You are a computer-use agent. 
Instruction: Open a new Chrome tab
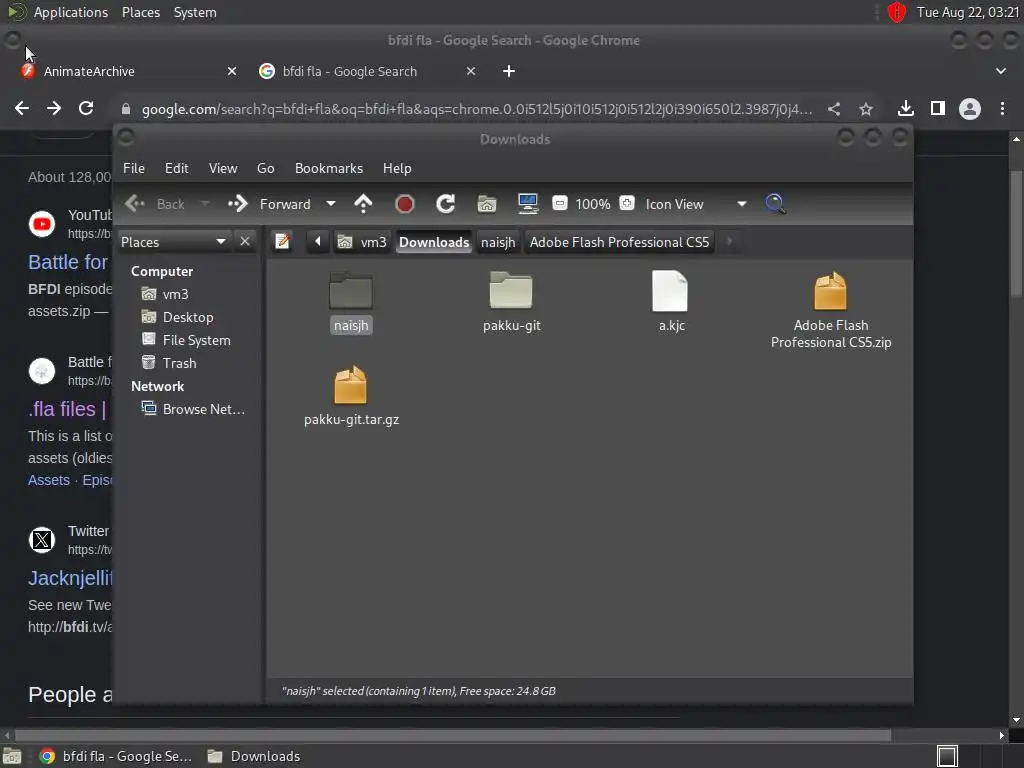(x=509, y=71)
